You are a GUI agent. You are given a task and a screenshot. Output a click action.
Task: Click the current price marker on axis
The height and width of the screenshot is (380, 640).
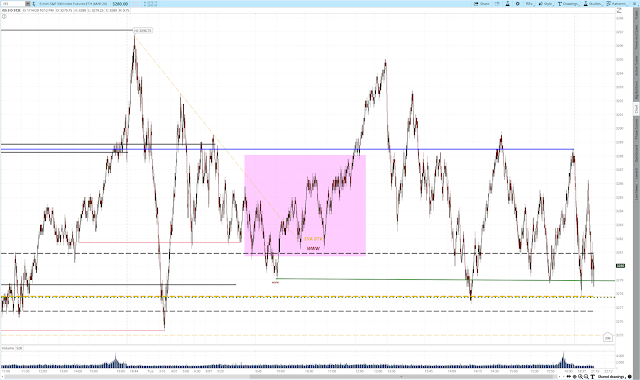(620, 266)
